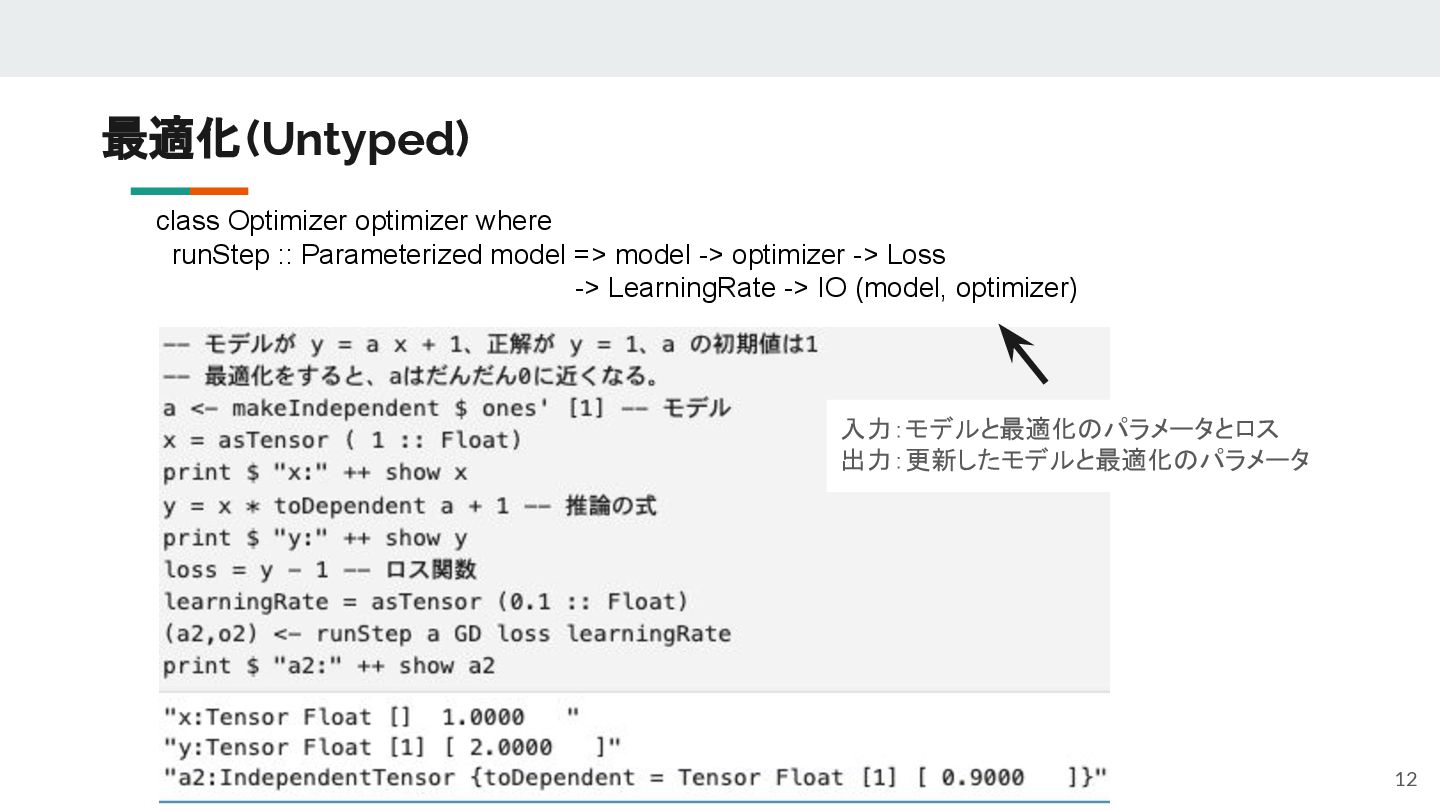Click the makeIndependent $ ones' code line
Viewport: 1440px width, 810px height.
[x=446, y=409]
